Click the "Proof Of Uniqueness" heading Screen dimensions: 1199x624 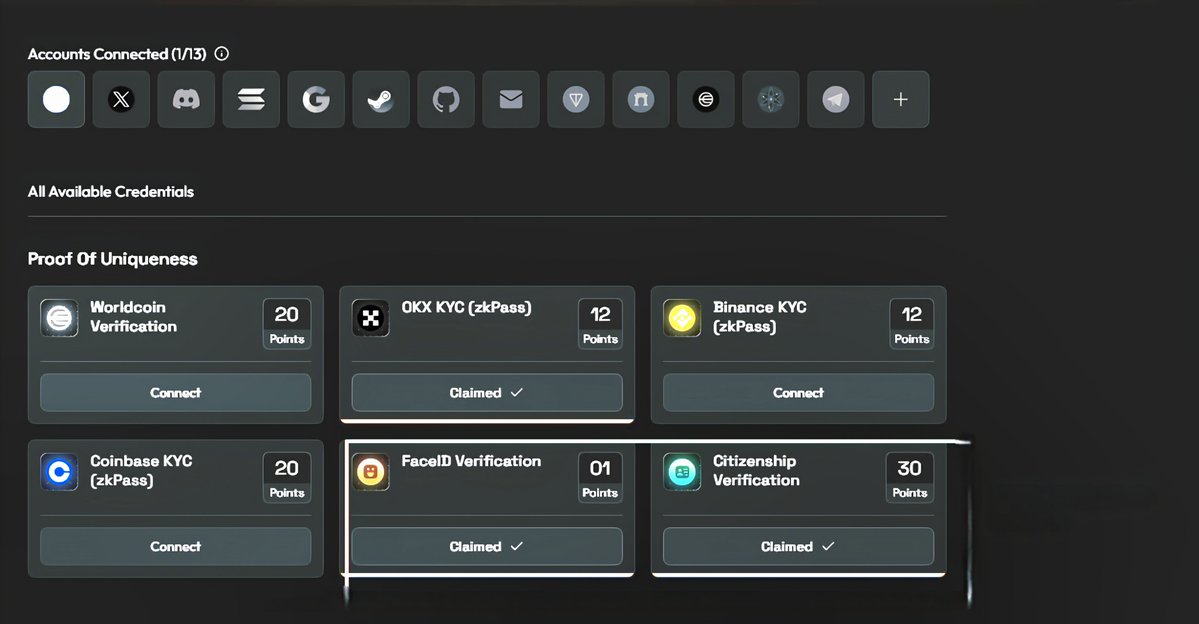[112, 259]
